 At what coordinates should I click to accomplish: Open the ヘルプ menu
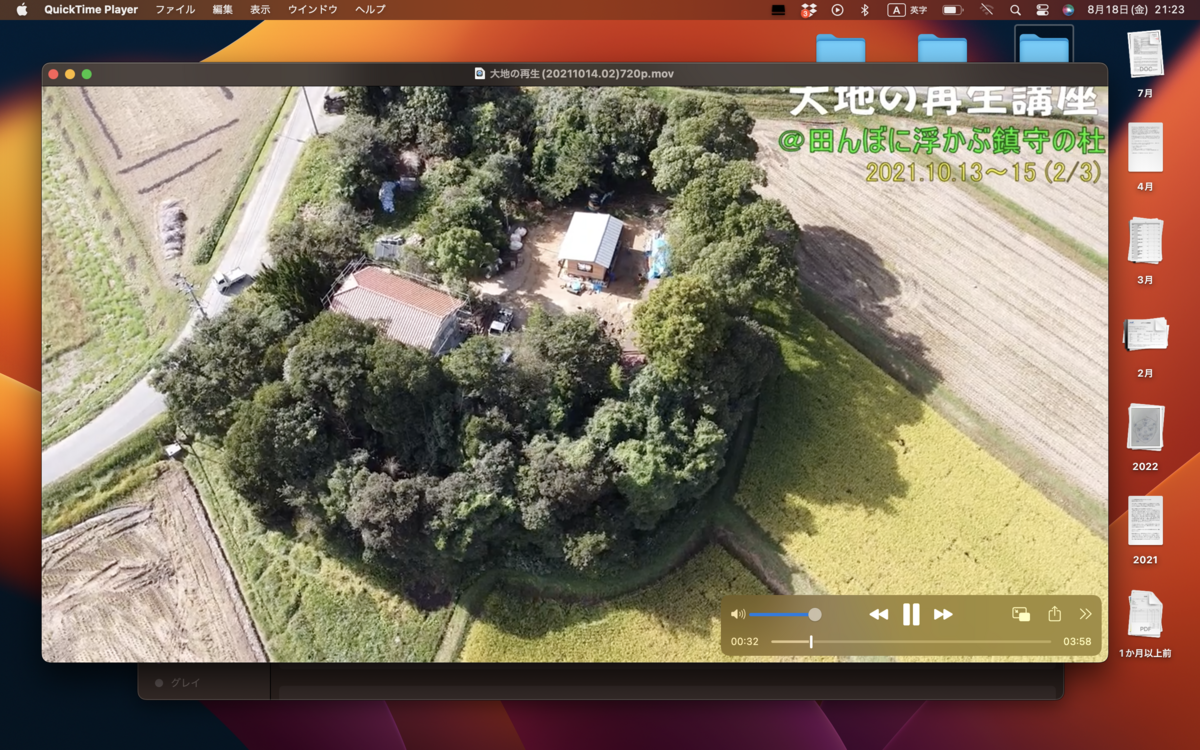click(370, 9)
